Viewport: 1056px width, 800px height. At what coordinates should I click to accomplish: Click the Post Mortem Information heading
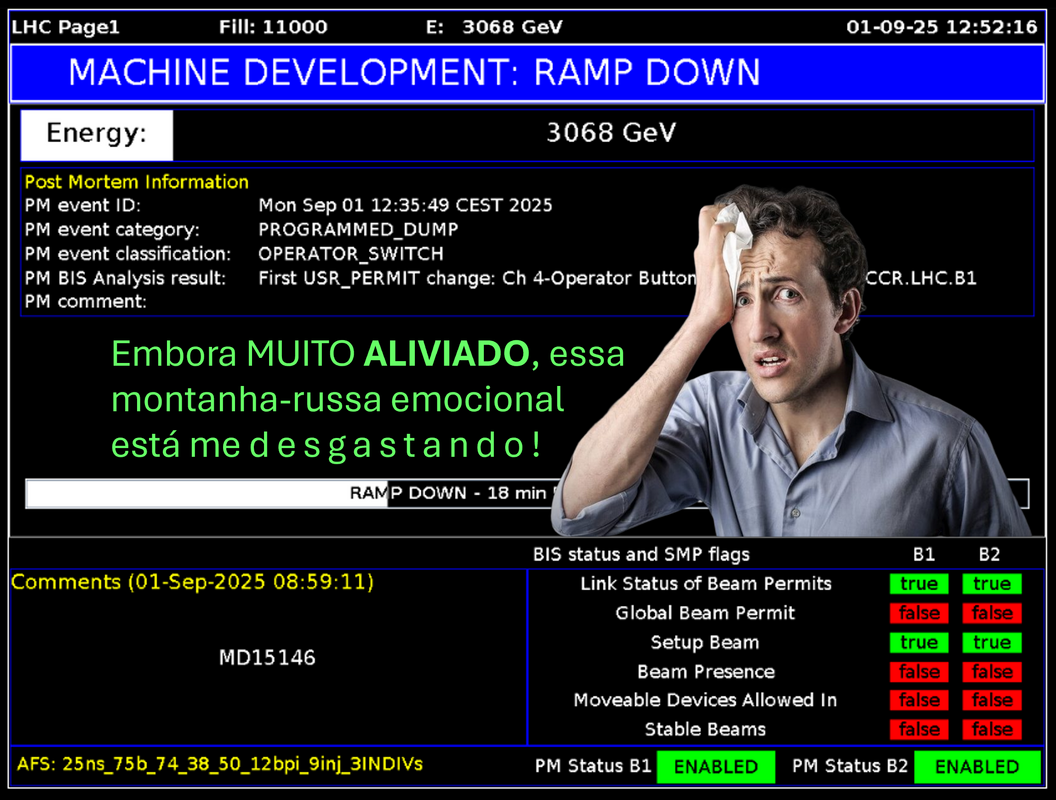(137, 182)
